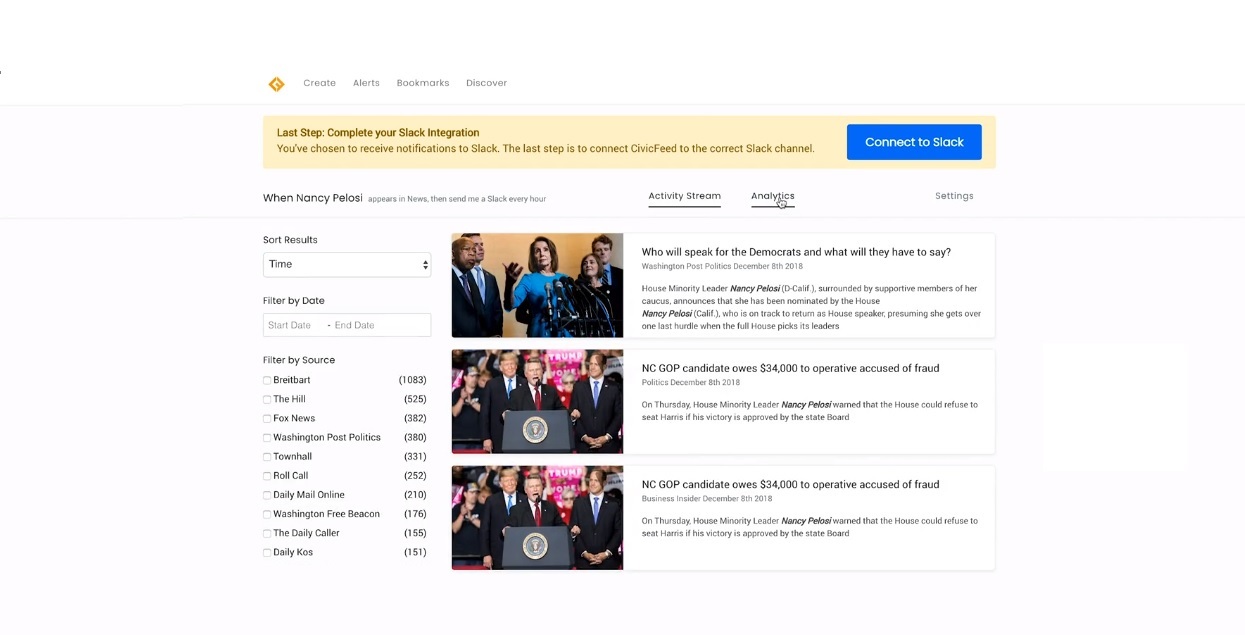Screen dimensions: 1245x635
Task: Click the Connect to Slack button
Action: (x=913, y=142)
